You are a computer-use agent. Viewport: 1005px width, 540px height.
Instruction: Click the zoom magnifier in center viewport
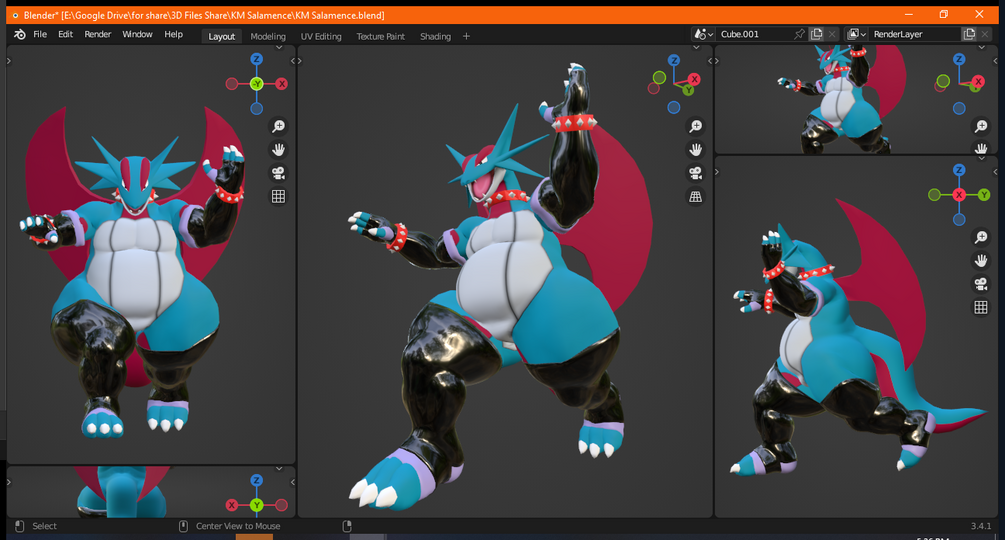(x=695, y=126)
